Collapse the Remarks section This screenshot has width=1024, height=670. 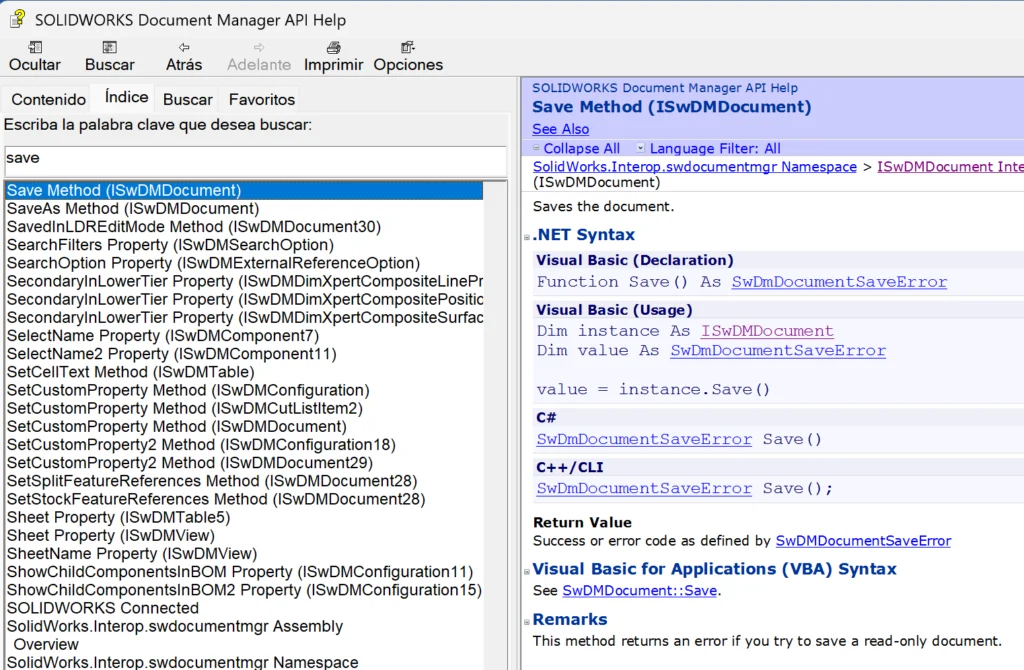[x=526, y=622]
